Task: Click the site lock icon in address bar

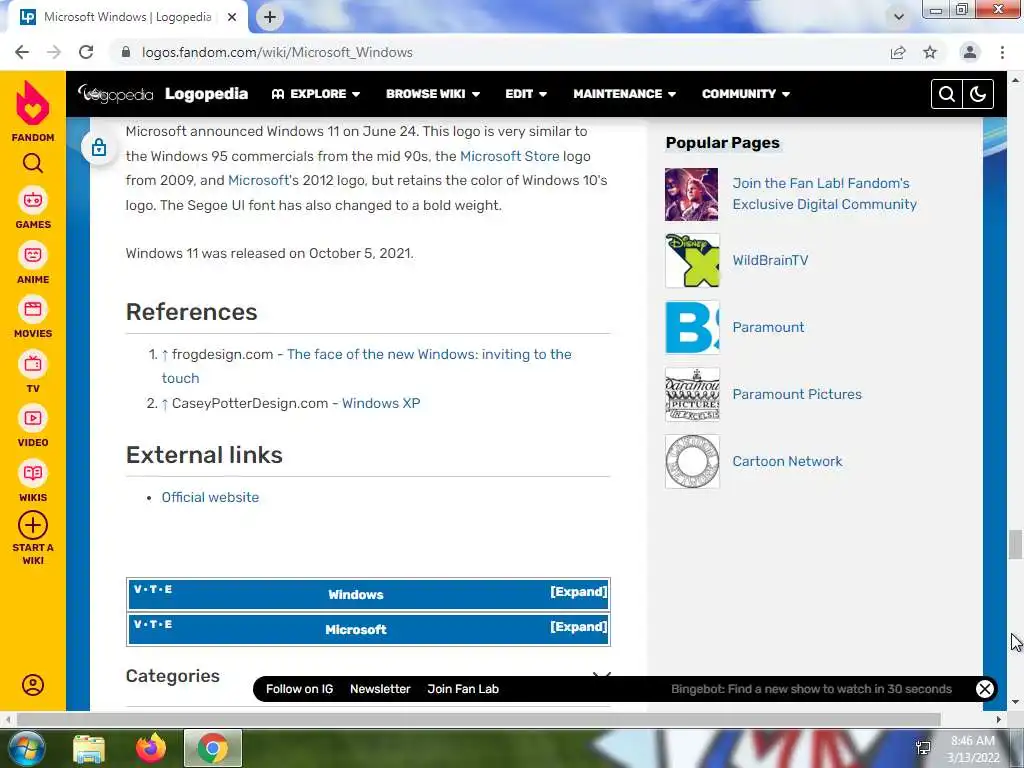Action: pyautogui.click(x=126, y=52)
